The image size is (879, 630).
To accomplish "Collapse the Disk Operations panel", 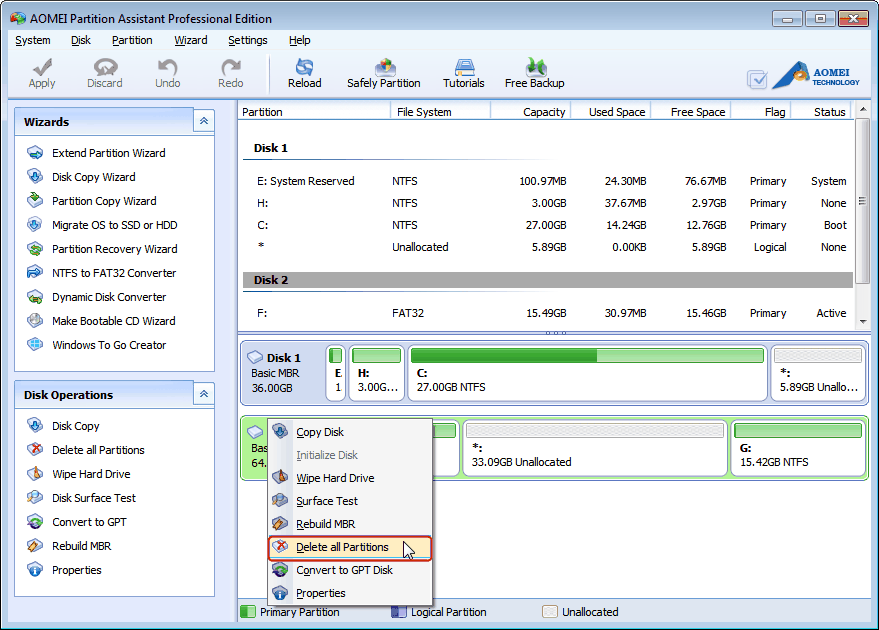I will pos(203,394).
